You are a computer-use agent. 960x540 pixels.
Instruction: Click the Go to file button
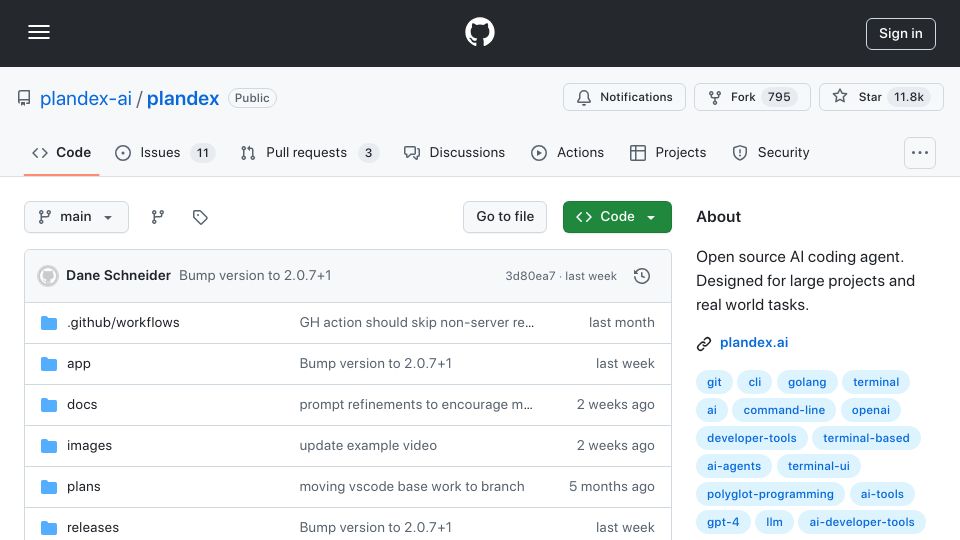click(505, 217)
